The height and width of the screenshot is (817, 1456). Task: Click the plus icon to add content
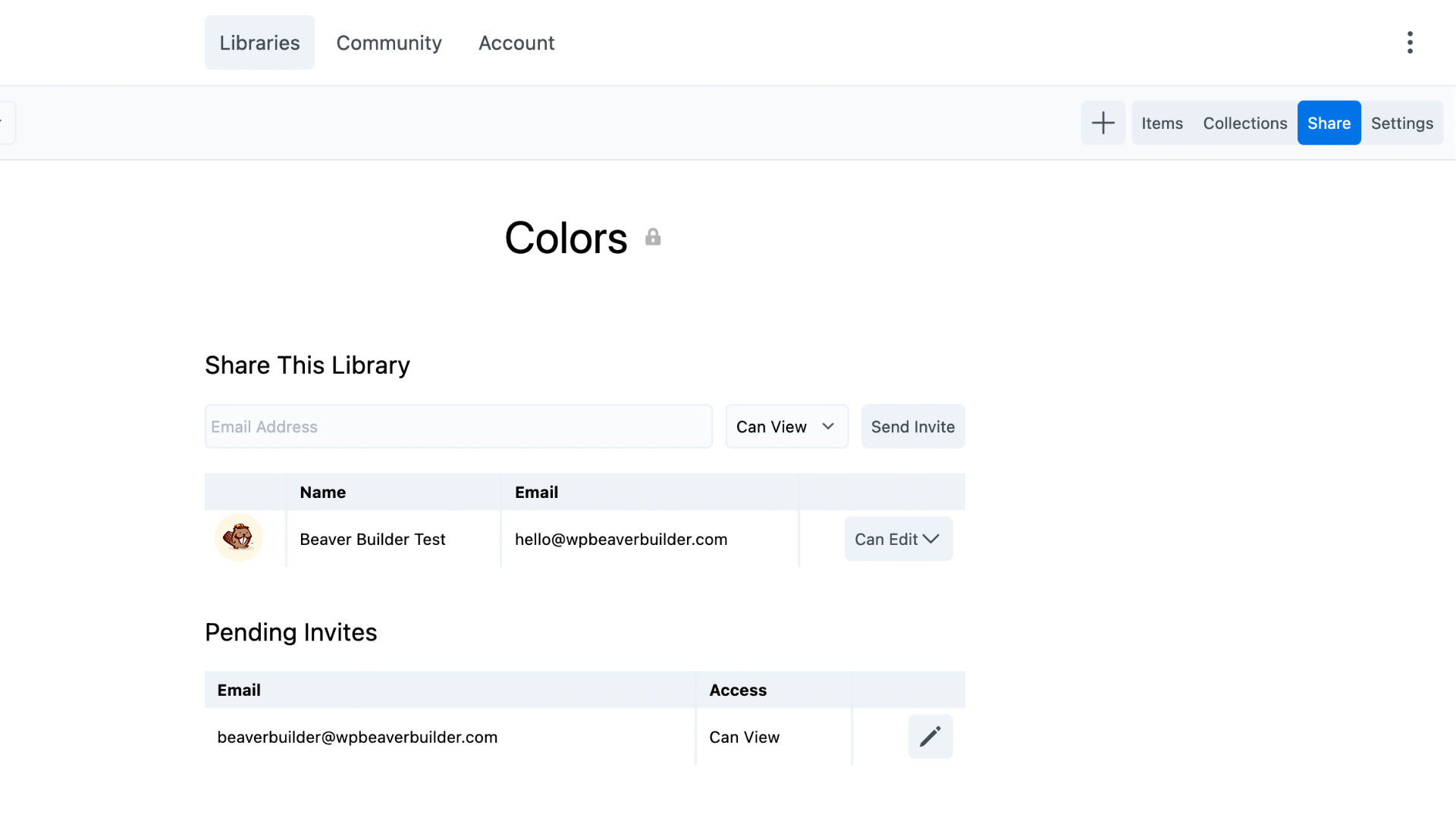1103,122
